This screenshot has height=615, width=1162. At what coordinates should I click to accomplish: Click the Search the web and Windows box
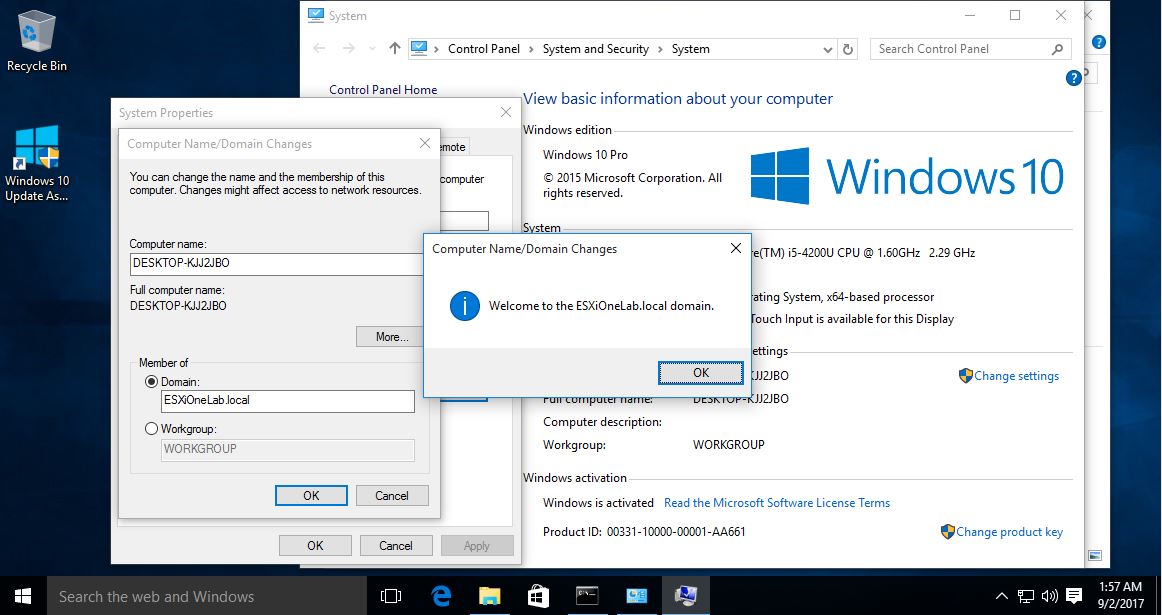click(207, 596)
